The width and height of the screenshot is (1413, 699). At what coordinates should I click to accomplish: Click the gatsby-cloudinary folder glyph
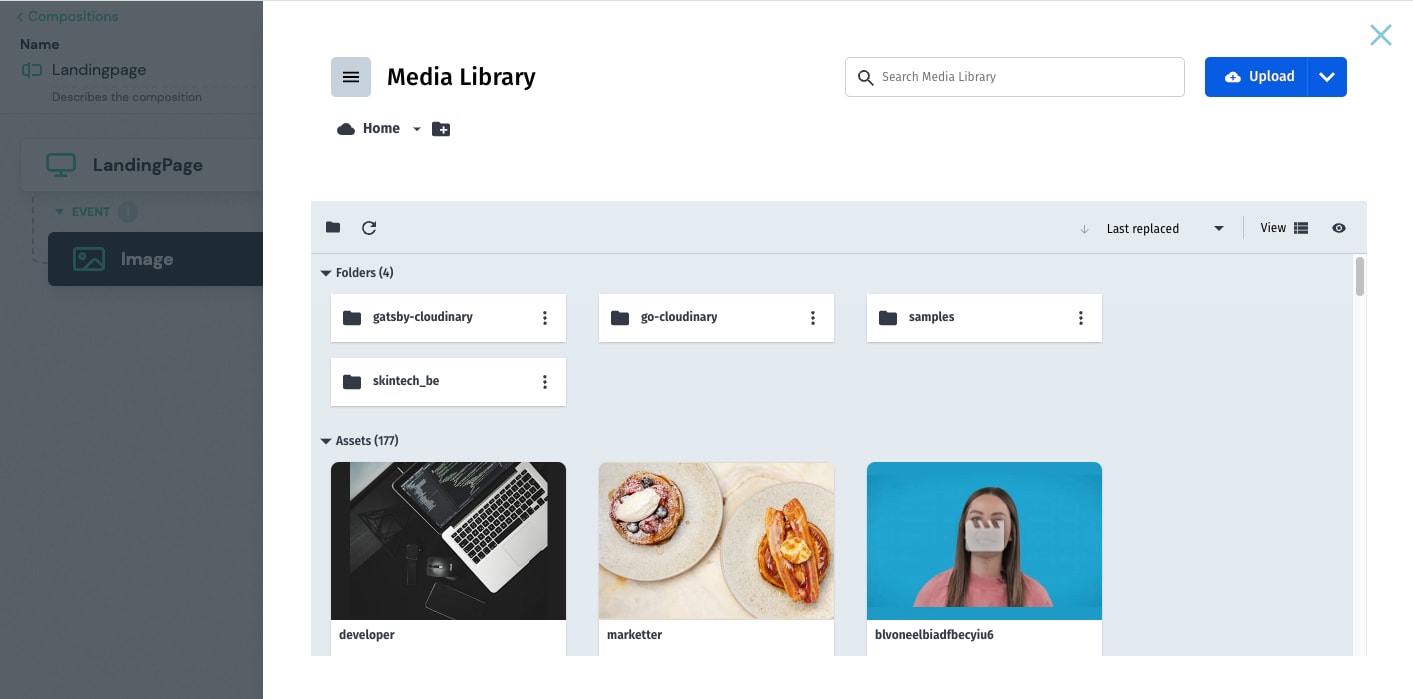(x=352, y=318)
